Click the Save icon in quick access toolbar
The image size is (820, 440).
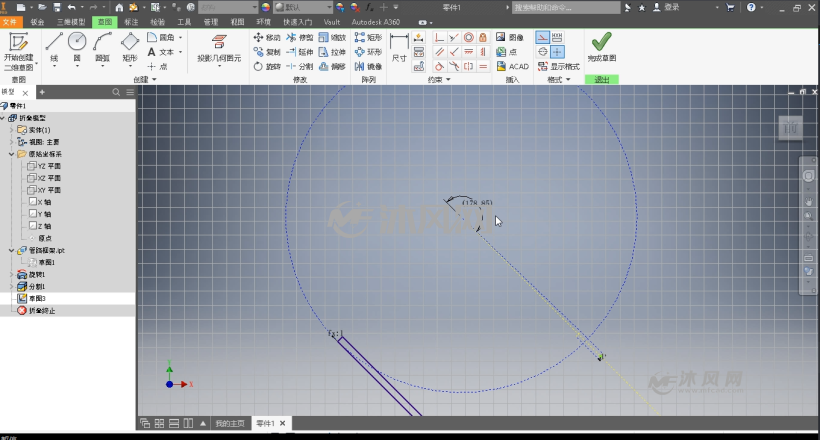point(57,7)
